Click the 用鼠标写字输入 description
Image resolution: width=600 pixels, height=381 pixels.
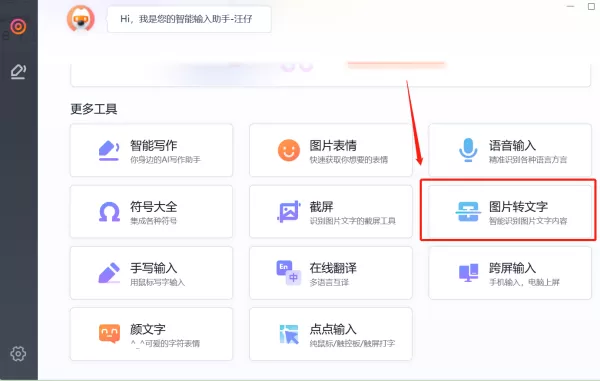[x=157, y=282]
